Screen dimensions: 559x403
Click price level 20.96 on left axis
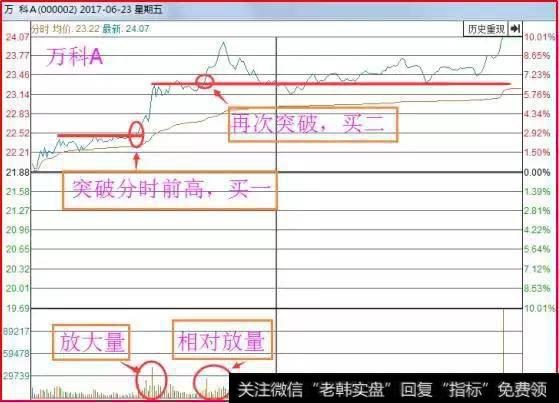pyautogui.click(x=17, y=230)
